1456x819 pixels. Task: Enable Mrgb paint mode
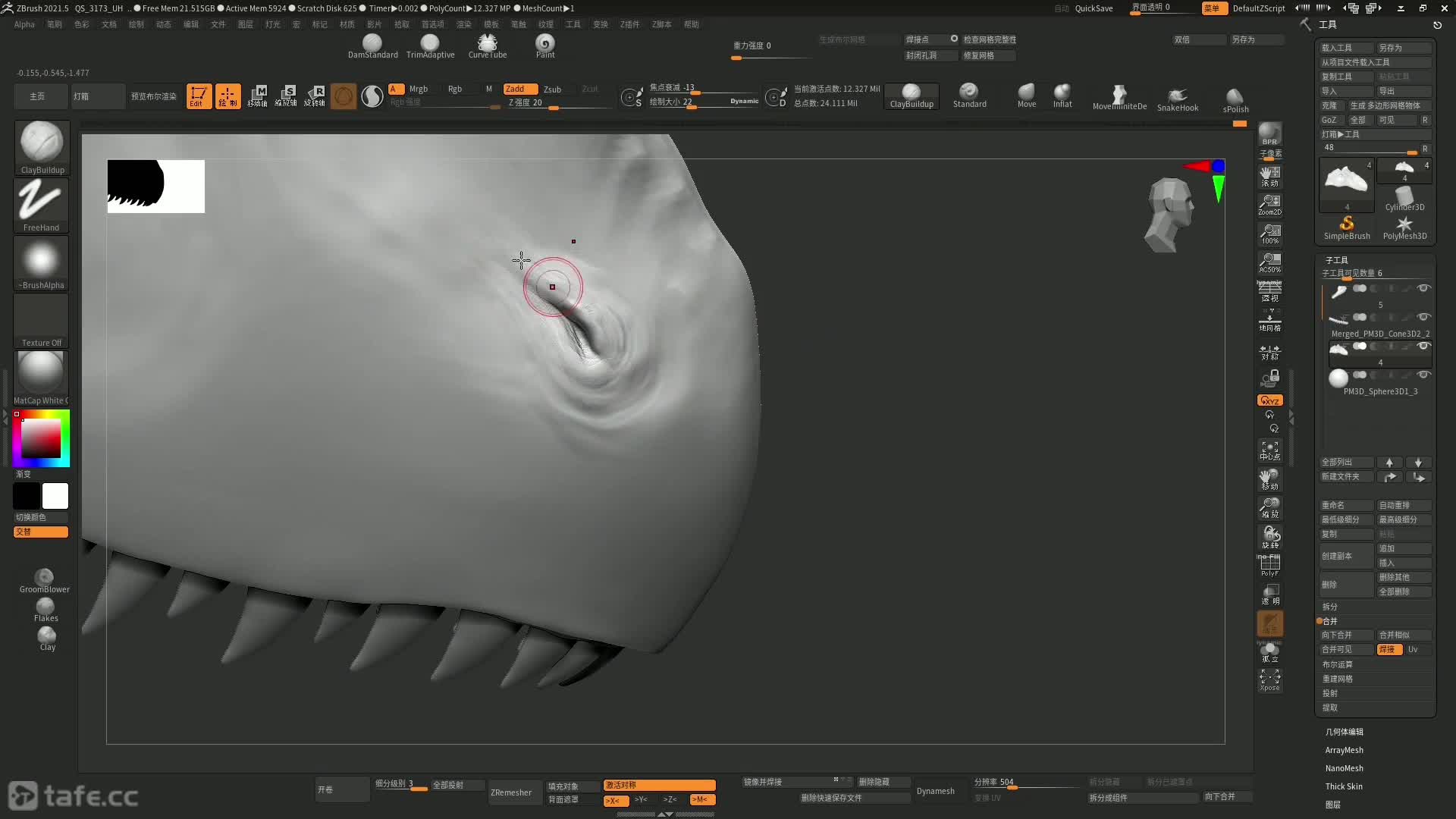pyautogui.click(x=419, y=89)
